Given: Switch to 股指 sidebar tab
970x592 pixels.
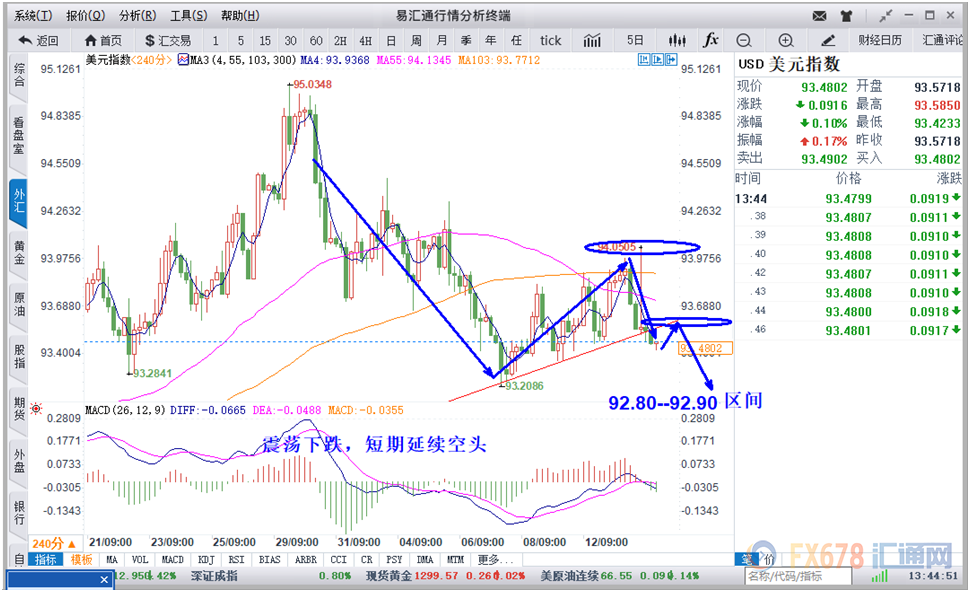Looking at the screenshot, I should click(x=19, y=356).
